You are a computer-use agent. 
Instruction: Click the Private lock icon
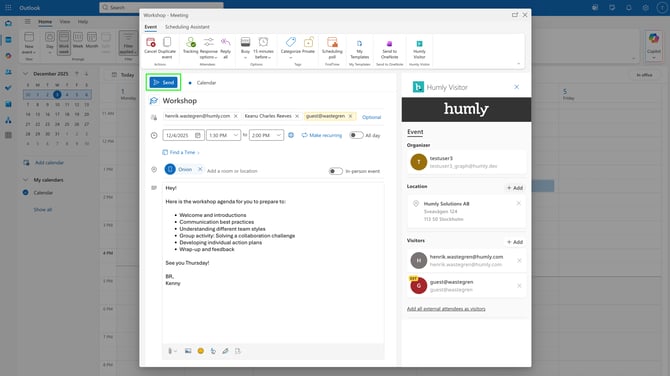pos(308,42)
